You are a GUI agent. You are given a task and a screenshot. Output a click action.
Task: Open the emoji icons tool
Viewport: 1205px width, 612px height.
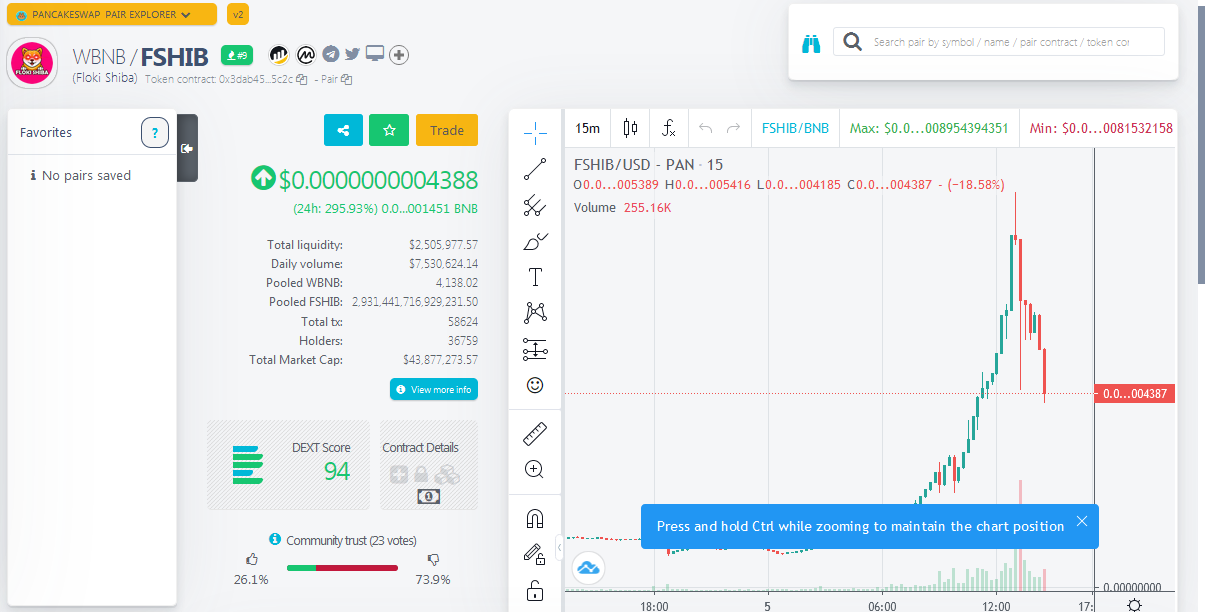pos(535,384)
